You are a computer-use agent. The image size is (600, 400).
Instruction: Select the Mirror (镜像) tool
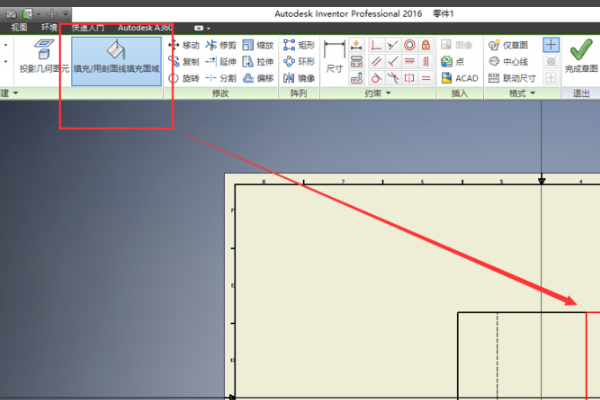pos(298,77)
